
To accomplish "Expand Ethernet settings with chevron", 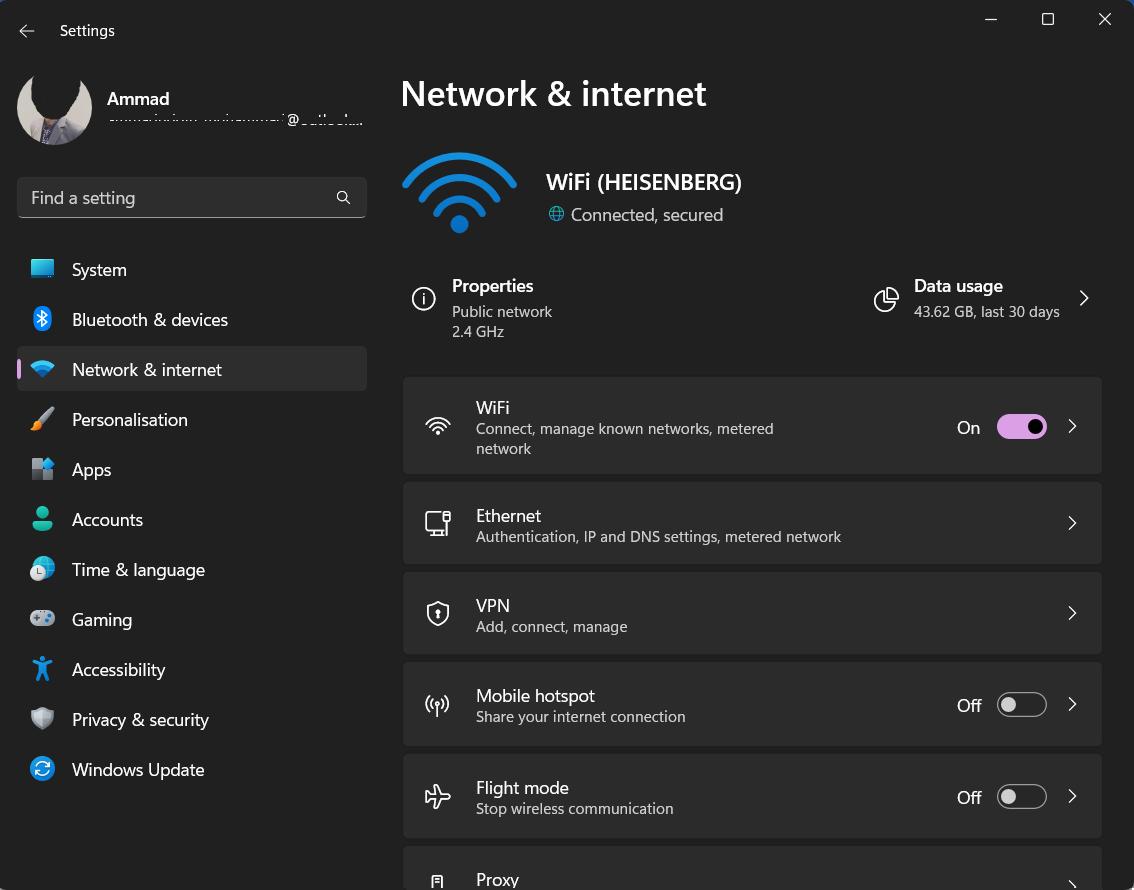I will tap(1072, 523).
